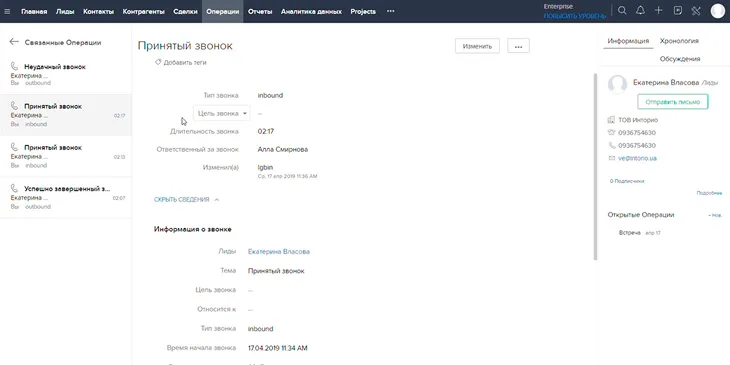Open Projects module
730x365 pixels.
click(363, 12)
